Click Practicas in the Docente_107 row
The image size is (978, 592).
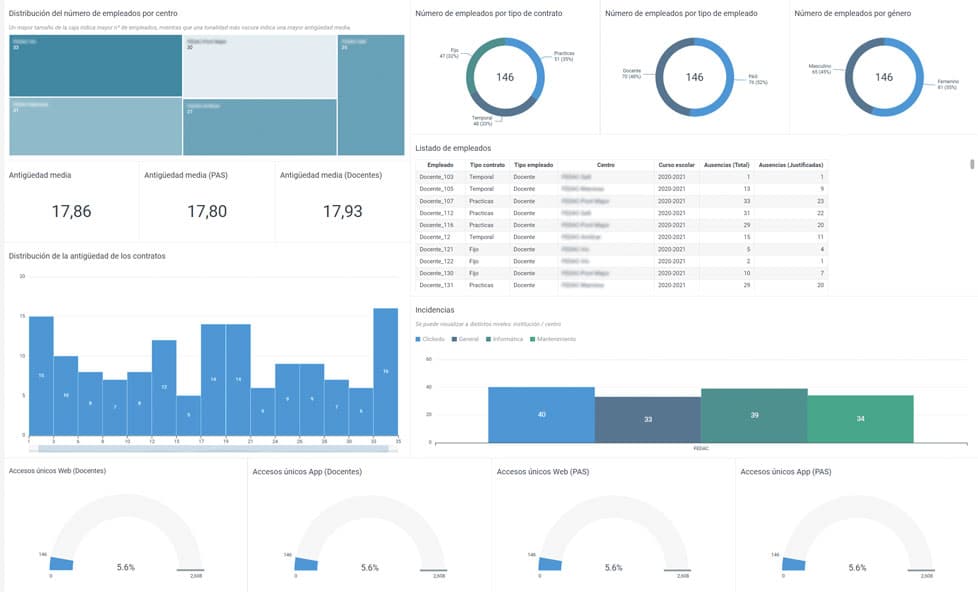(x=482, y=201)
